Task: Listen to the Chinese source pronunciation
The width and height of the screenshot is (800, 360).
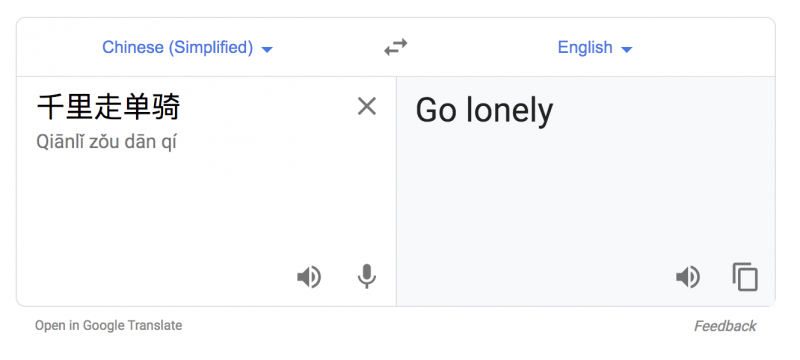Action: tap(309, 277)
